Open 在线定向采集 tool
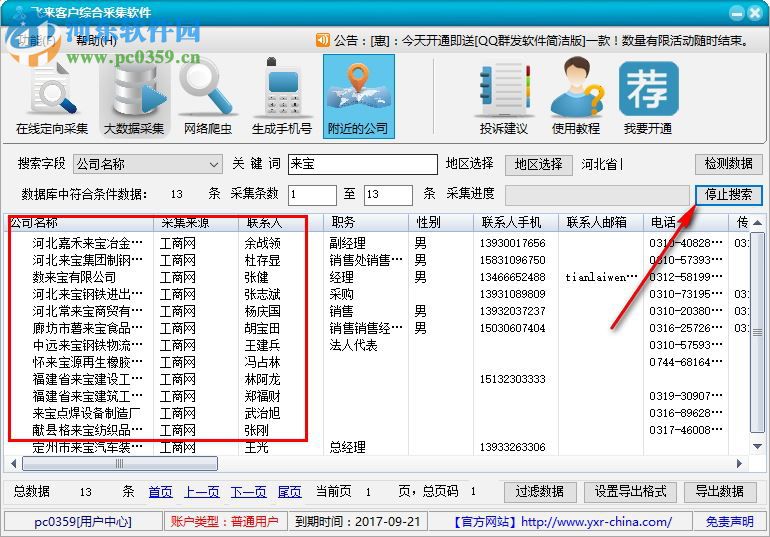Screen dimensions: 770x537 tap(52, 98)
